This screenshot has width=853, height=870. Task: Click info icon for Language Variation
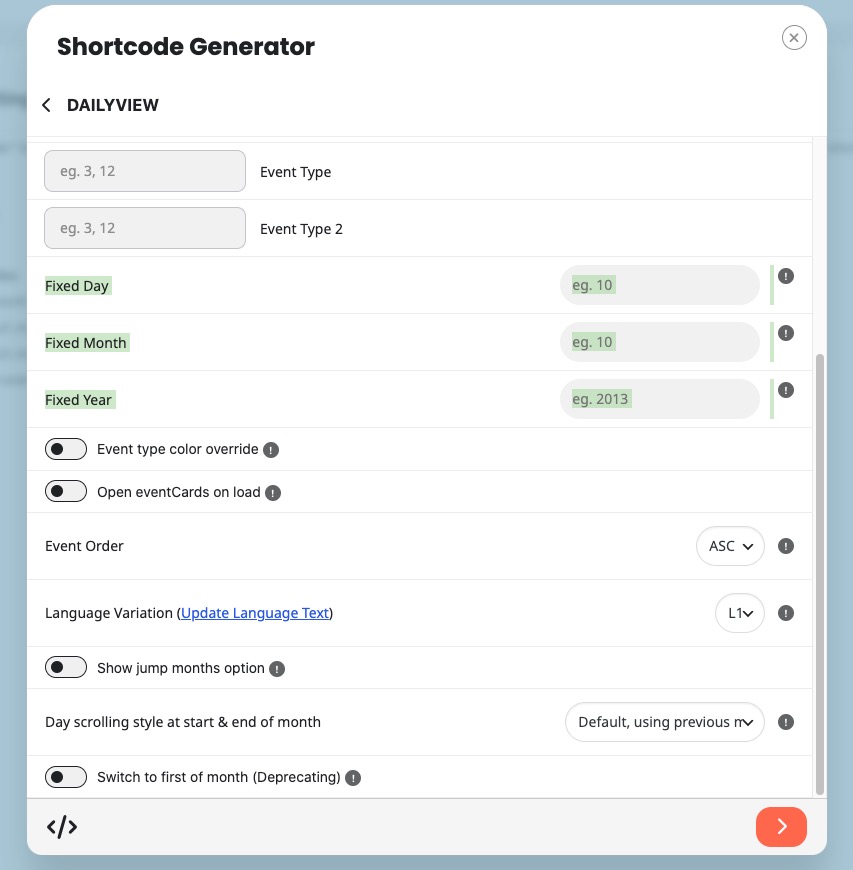(x=785, y=613)
